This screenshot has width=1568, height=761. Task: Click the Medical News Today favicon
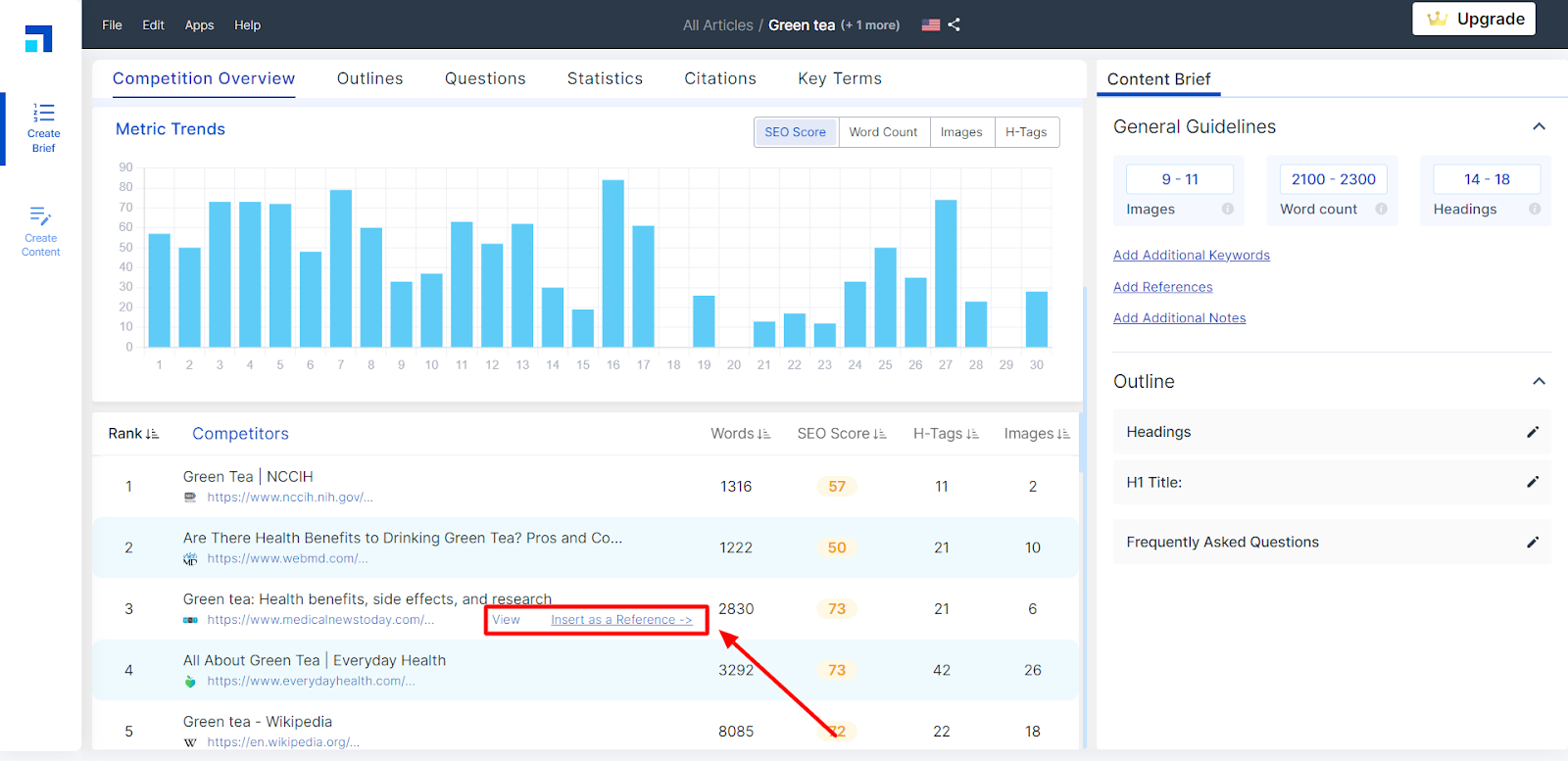tap(190, 620)
